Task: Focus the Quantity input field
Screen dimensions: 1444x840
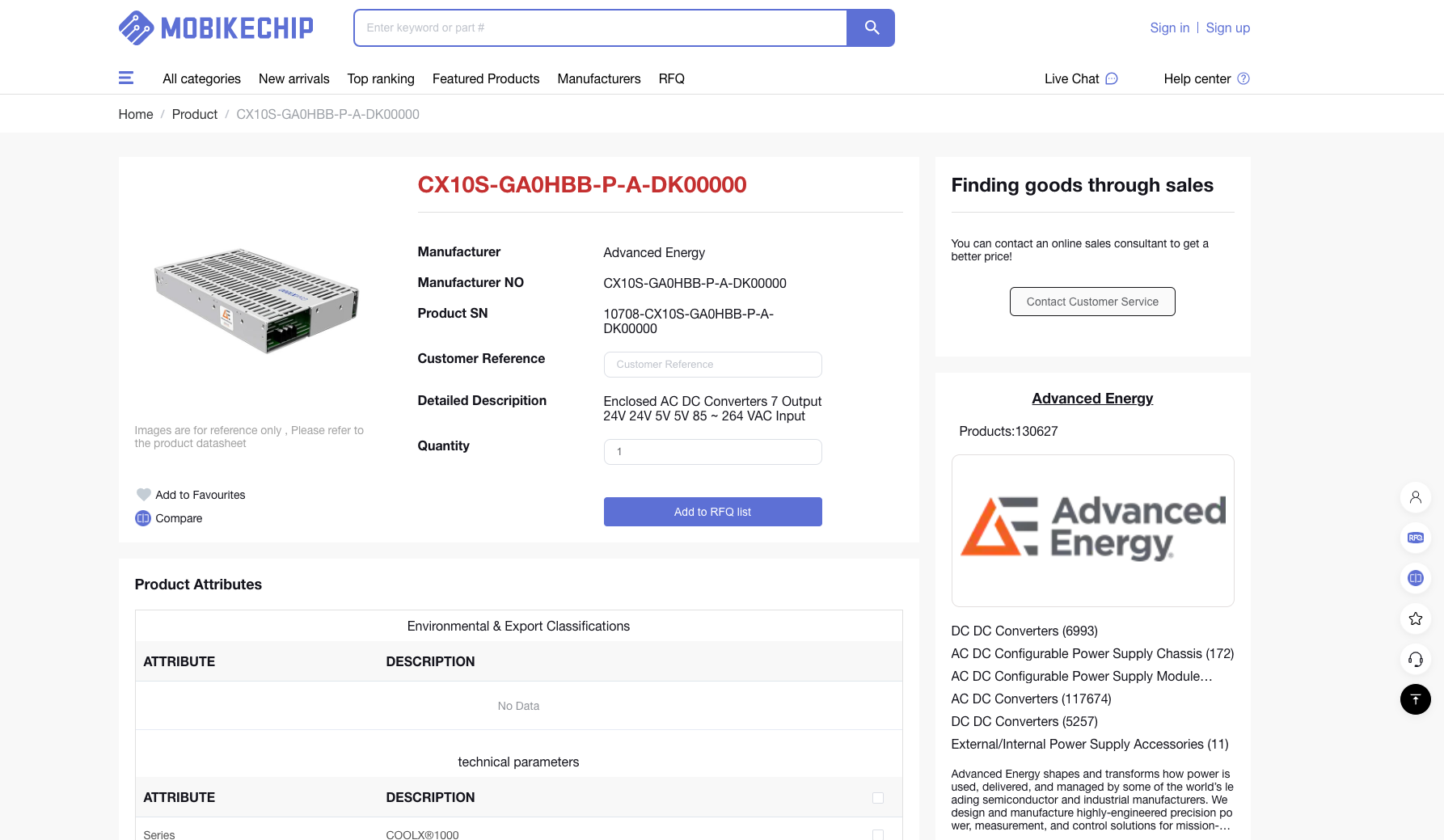Action: (713, 452)
